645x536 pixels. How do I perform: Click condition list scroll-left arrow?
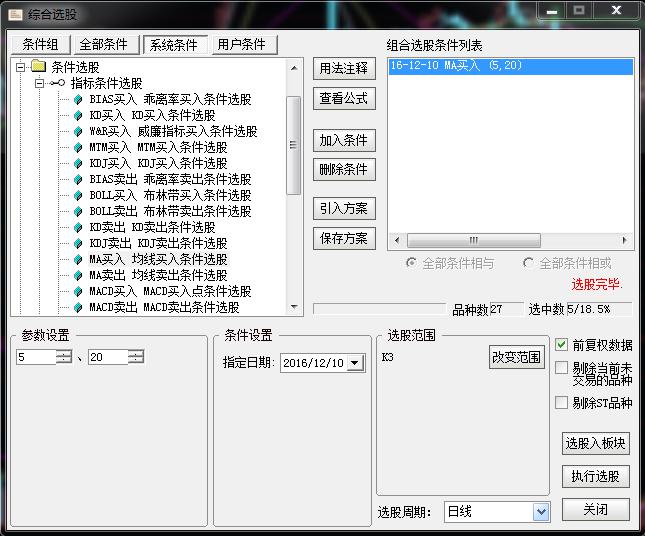tap(397, 240)
